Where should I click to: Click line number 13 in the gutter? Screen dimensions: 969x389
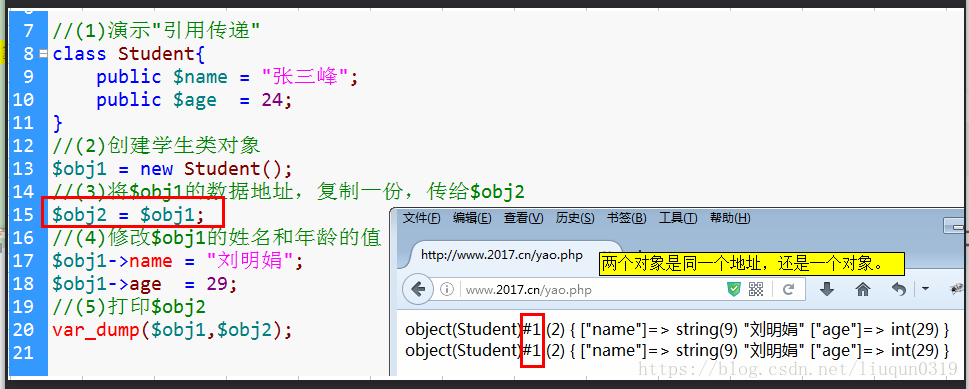[x=22, y=168]
